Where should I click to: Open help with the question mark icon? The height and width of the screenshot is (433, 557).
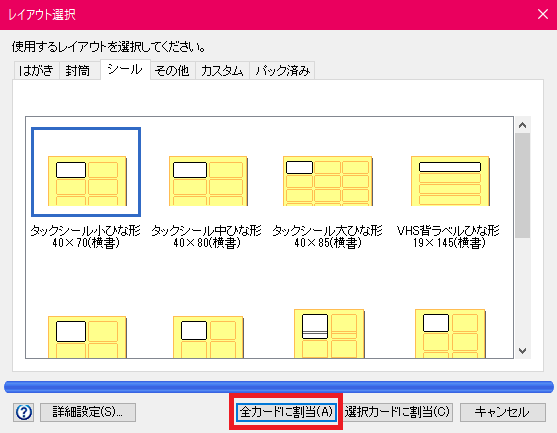pos(23,412)
